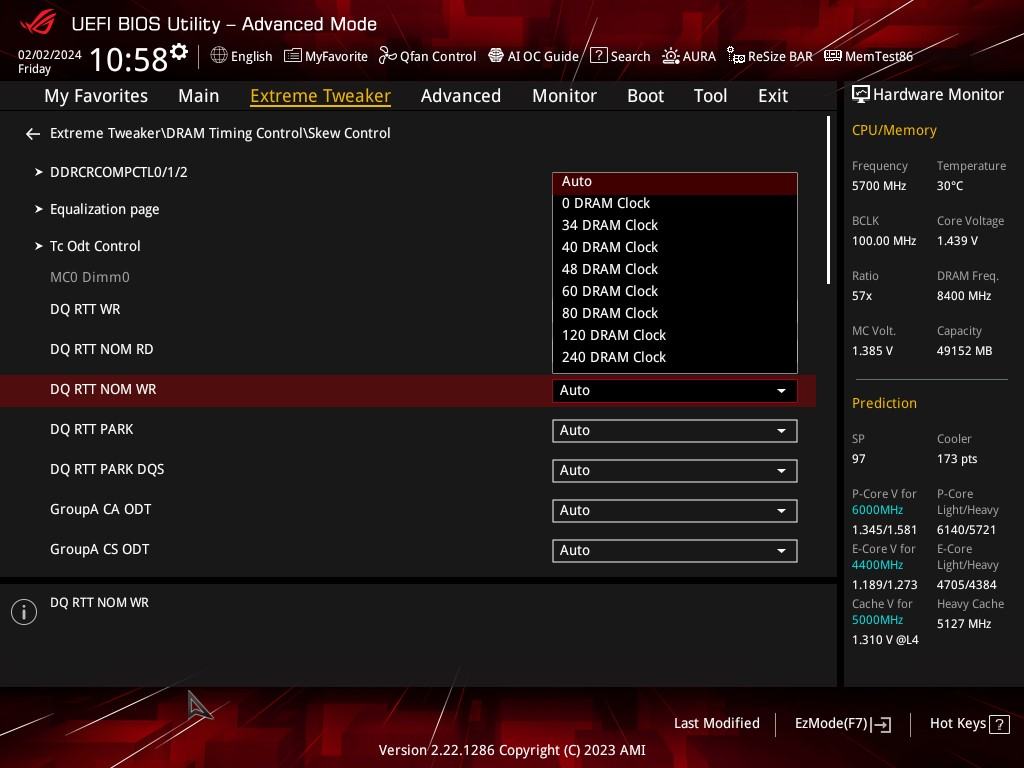Toggle ReSize BAR icon
1024x768 pixels.
(736, 56)
